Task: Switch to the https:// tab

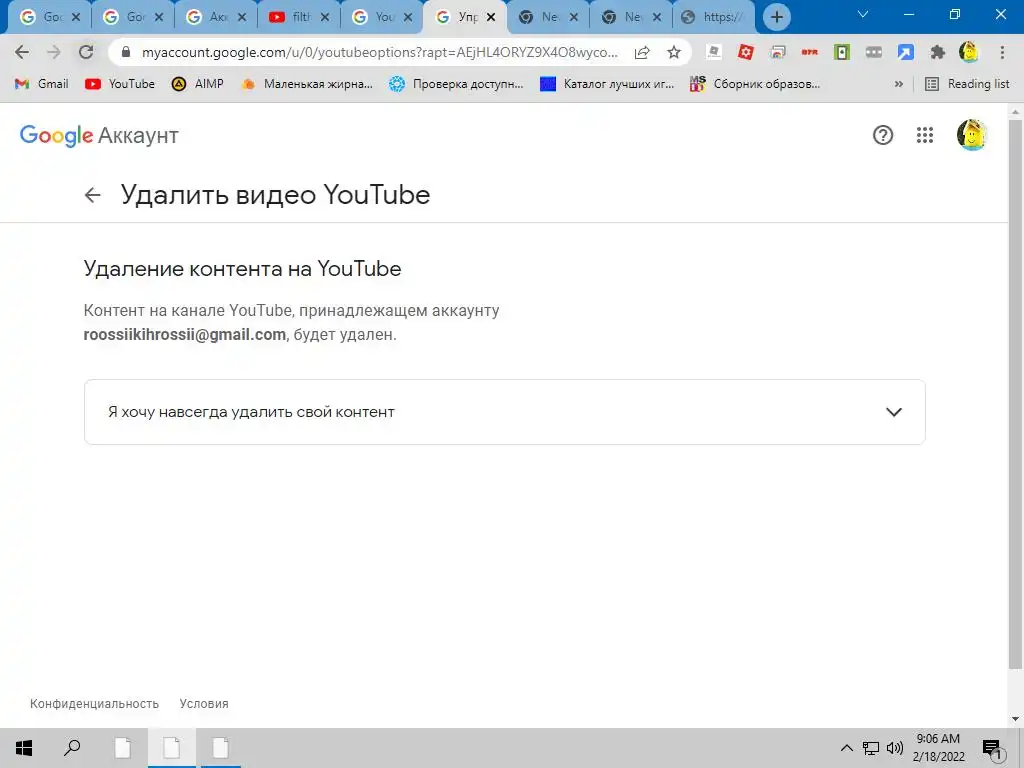Action: 713,17
